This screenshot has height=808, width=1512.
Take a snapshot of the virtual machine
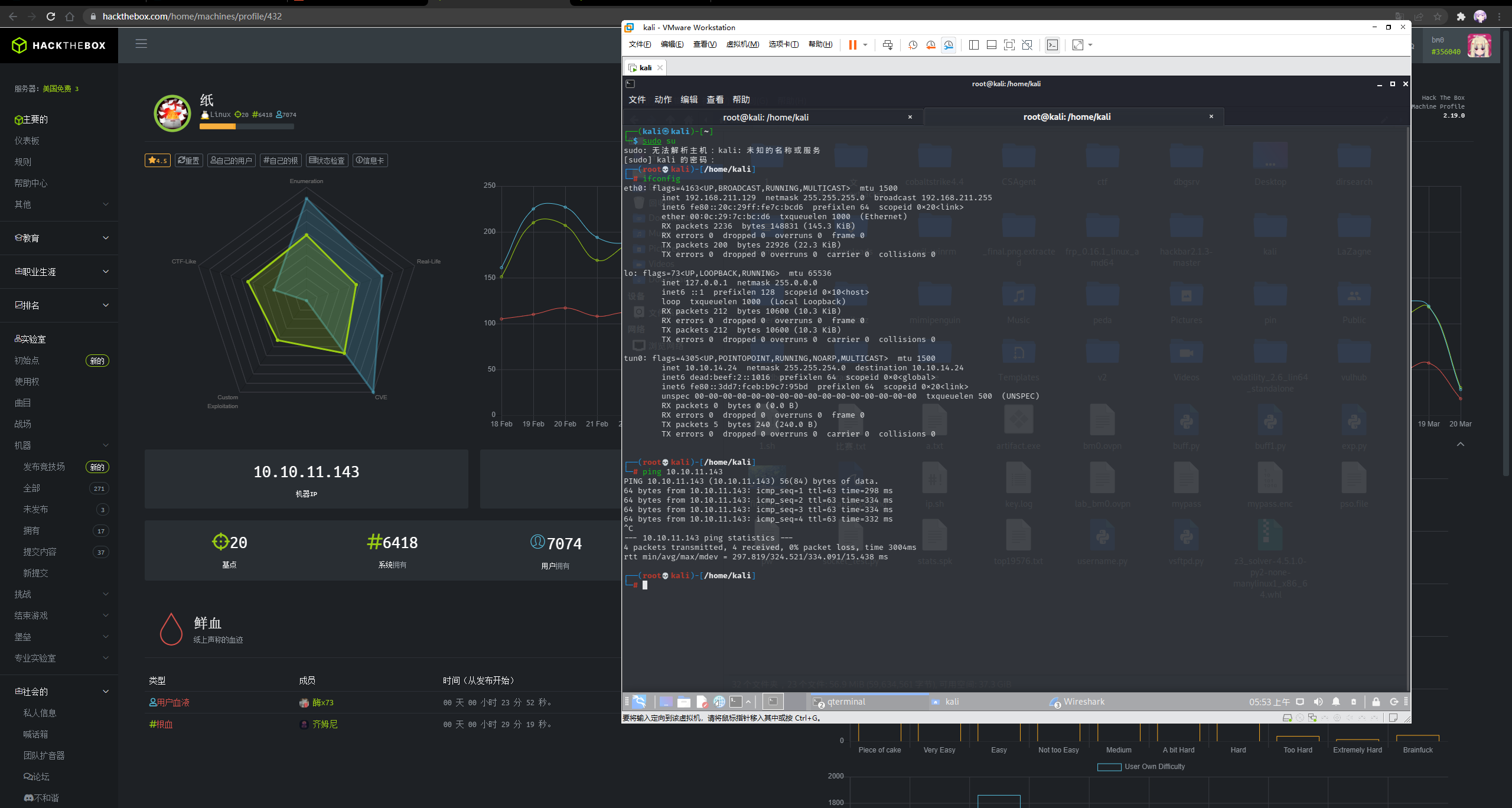pos(913,45)
